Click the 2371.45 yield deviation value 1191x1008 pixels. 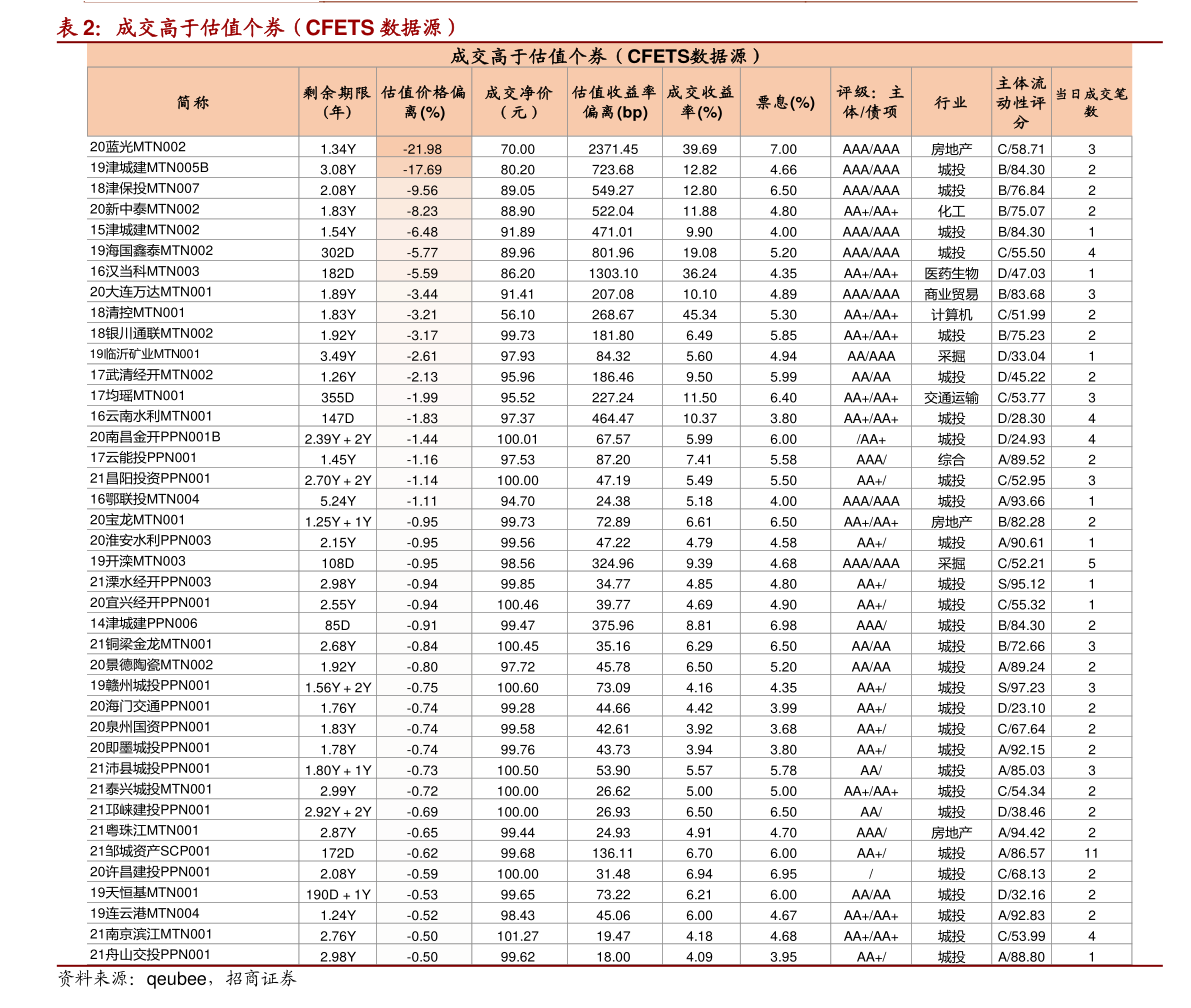click(613, 149)
